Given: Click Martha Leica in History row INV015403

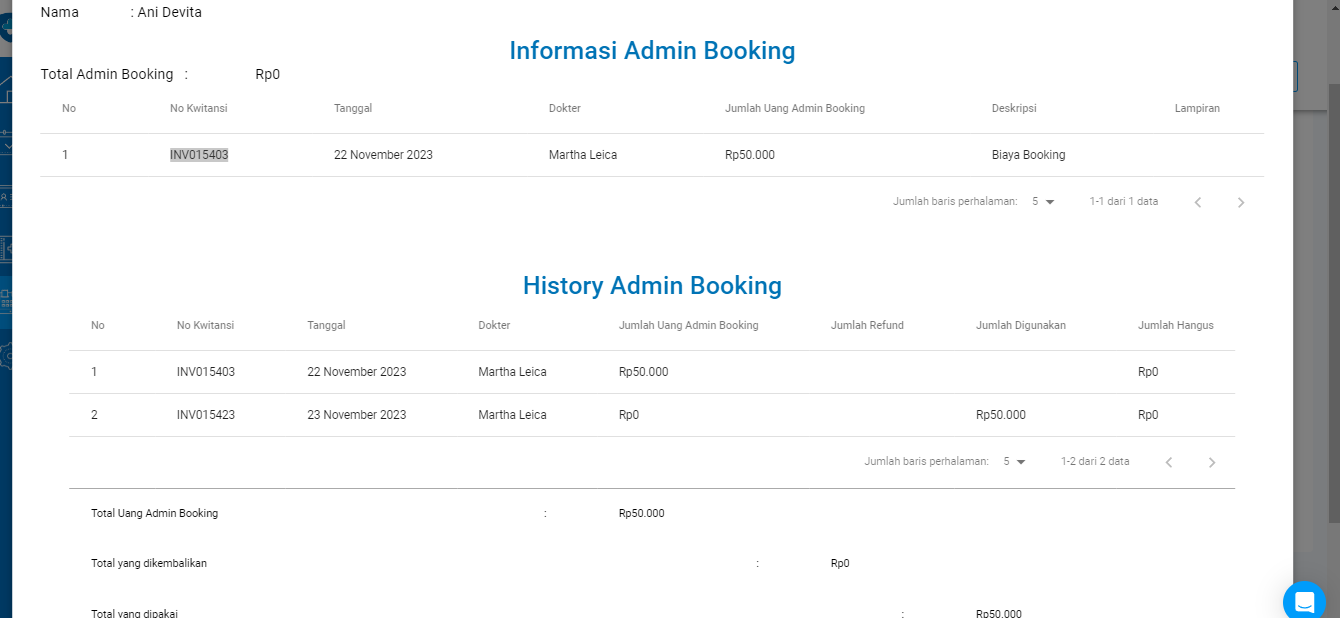Looking at the screenshot, I should point(512,372).
